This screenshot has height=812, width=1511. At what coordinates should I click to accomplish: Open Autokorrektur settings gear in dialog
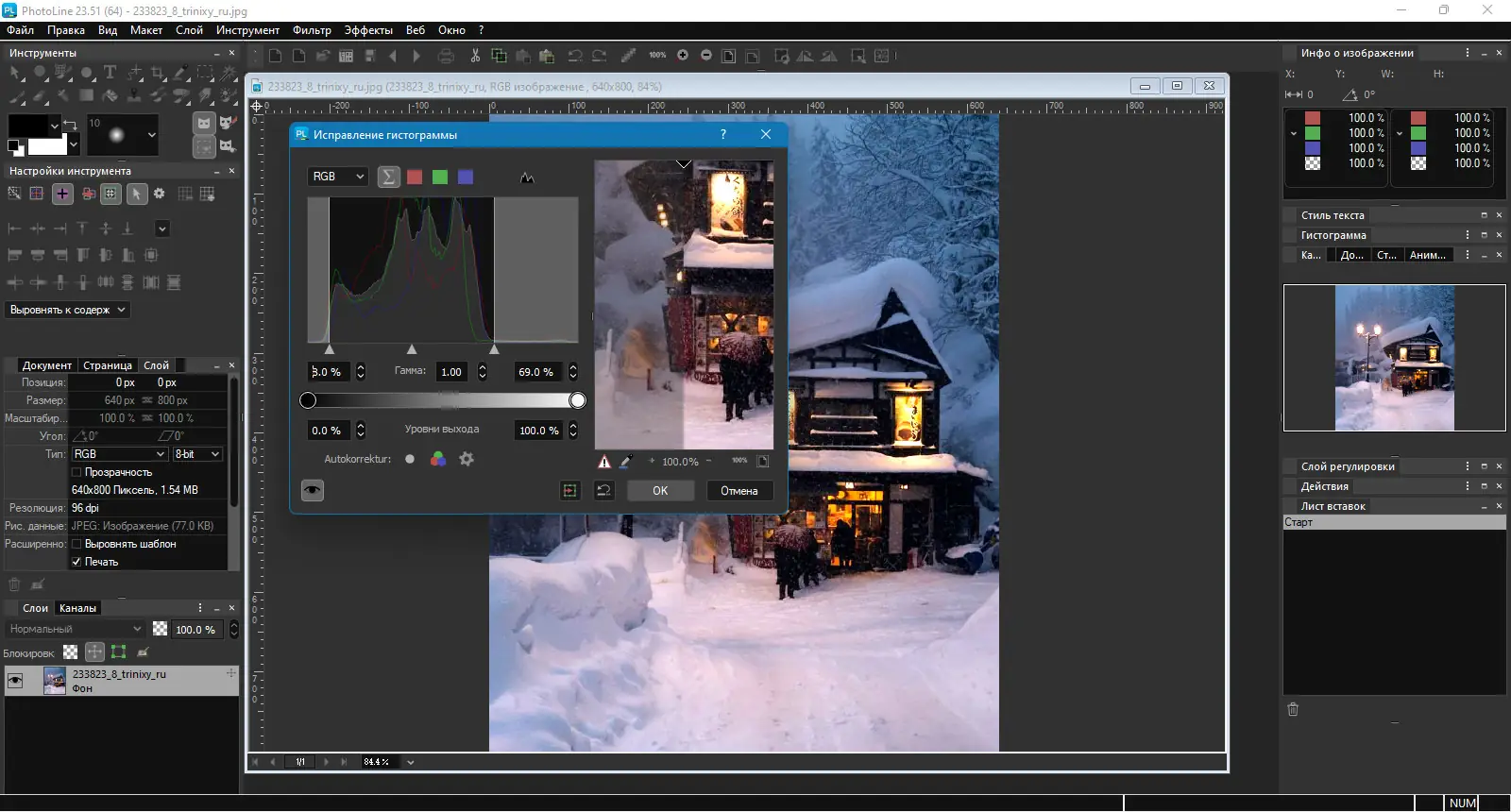click(466, 459)
